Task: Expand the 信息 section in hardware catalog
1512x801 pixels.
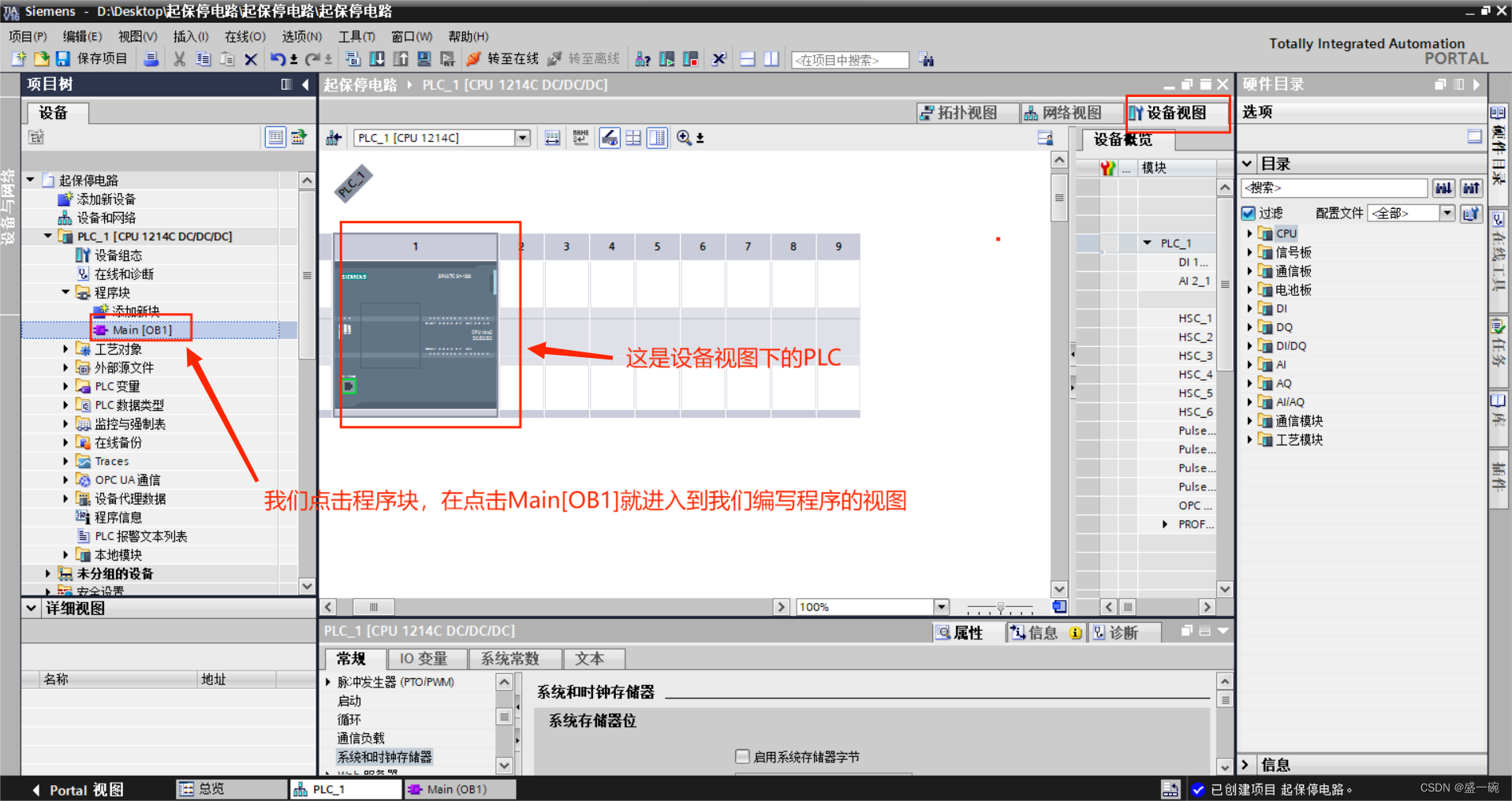Action: pos(1246,765)
